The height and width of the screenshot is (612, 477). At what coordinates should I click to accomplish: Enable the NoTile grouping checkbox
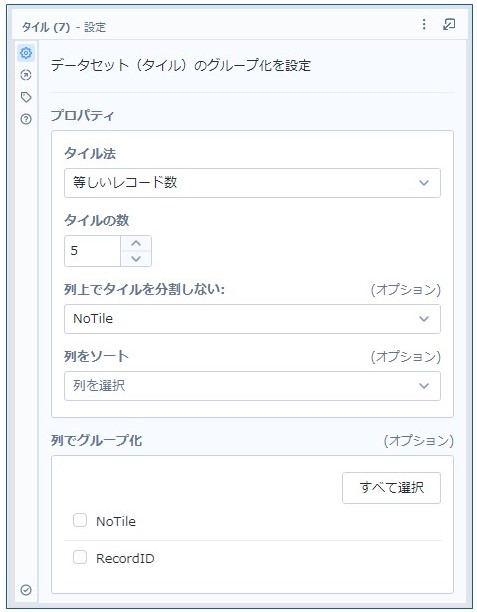80,520
